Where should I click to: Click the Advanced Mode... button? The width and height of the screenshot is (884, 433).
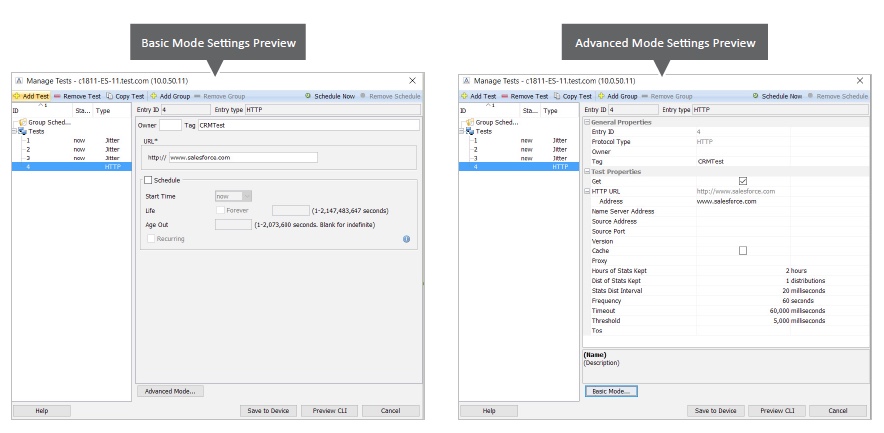[x=171, y=391]
